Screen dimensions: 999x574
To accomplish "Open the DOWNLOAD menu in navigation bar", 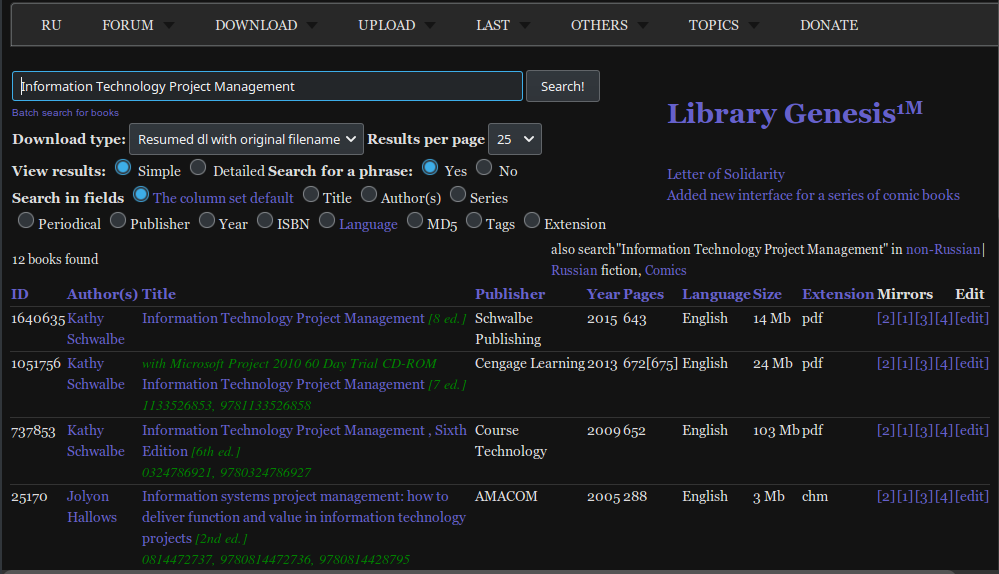I will (266, 25).
